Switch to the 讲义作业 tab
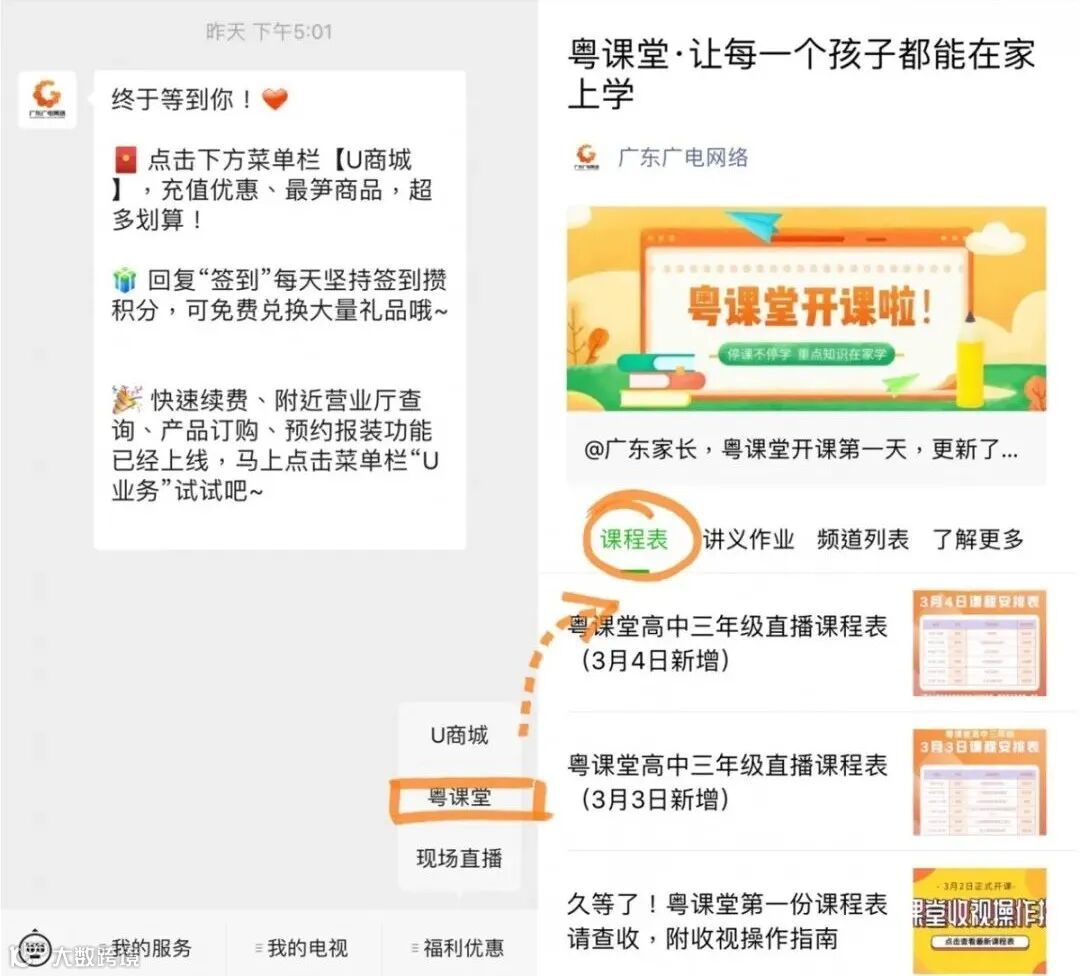 (749, 539)
